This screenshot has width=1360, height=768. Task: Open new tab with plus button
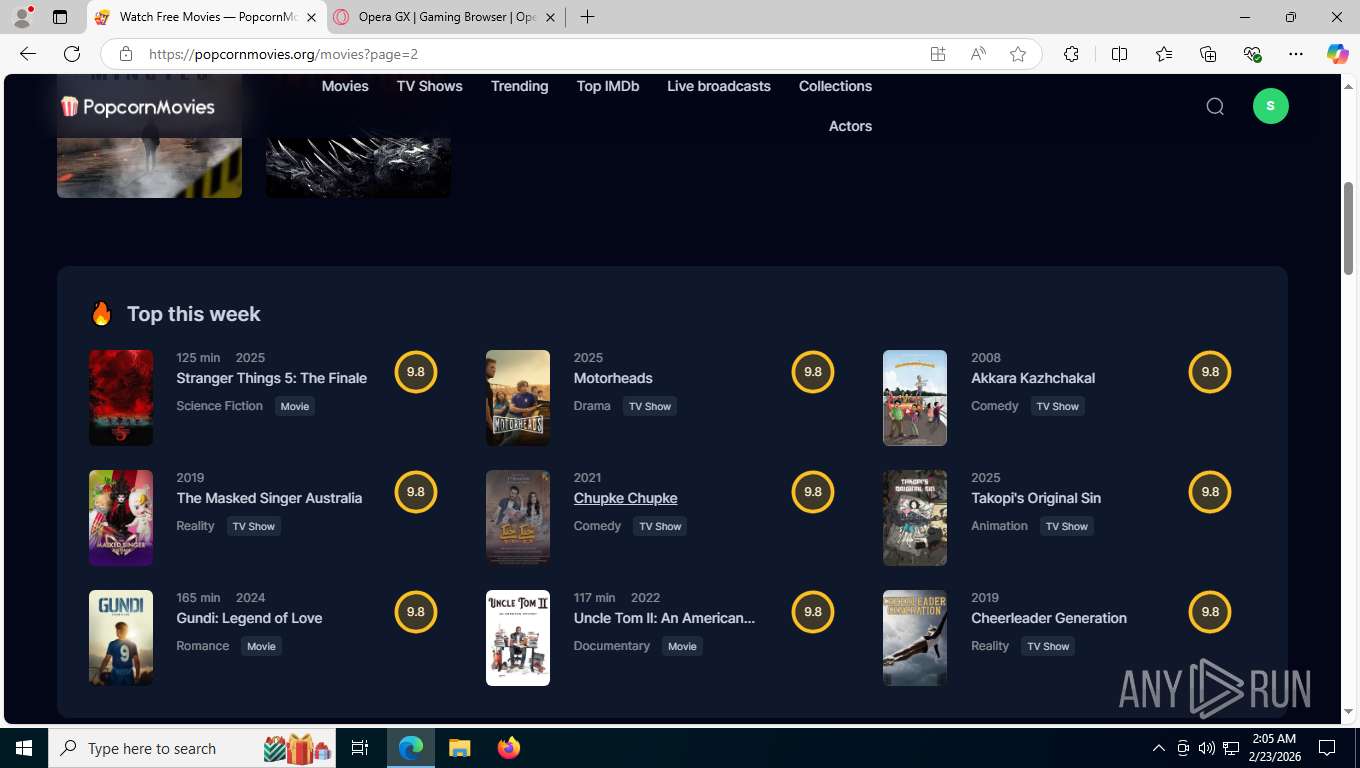coord(588,17)
